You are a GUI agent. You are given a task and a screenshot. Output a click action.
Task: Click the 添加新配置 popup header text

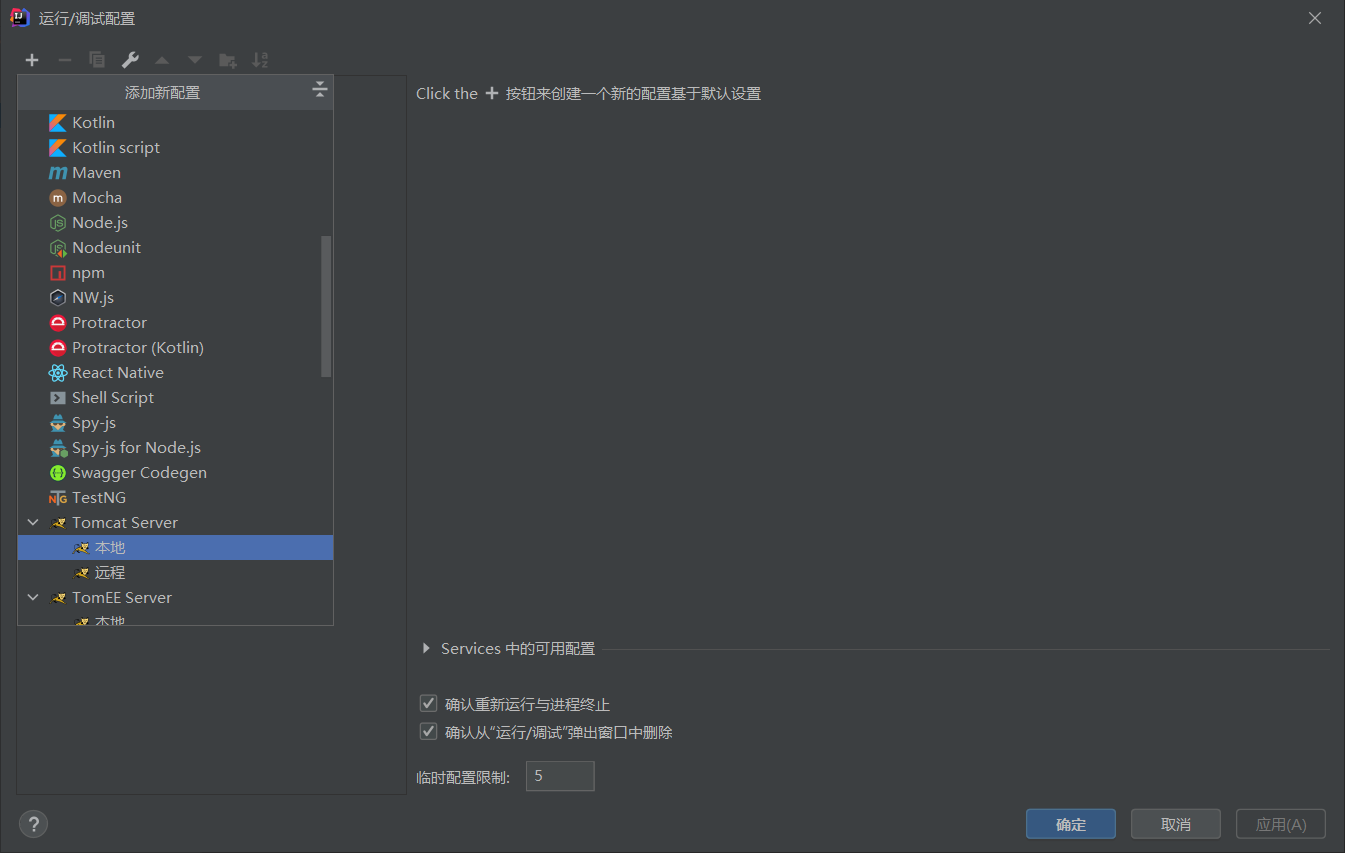click(x=162, y=92)
